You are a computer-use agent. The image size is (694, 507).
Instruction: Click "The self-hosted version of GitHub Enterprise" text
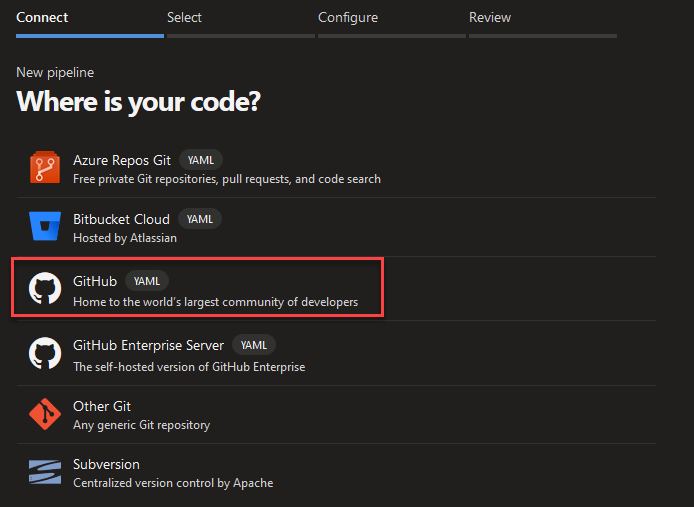[189, 367]
